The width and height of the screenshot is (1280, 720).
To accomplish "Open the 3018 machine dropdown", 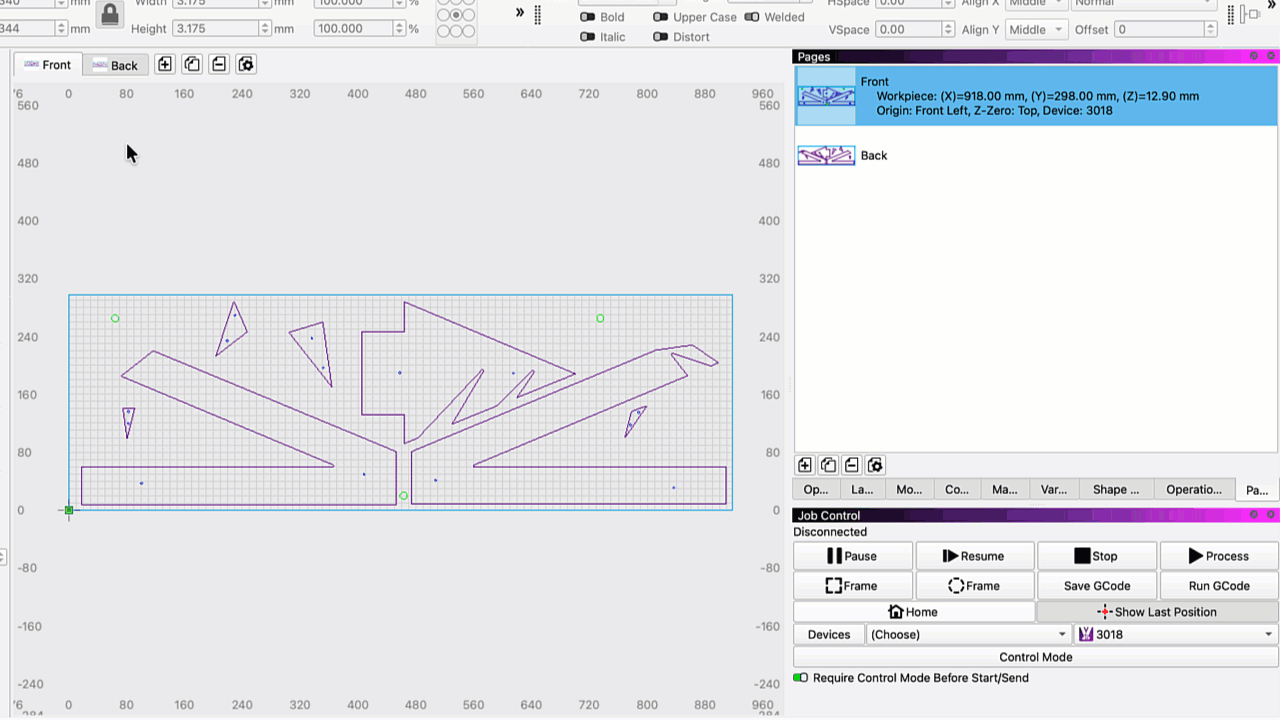I will (1176, 634).
